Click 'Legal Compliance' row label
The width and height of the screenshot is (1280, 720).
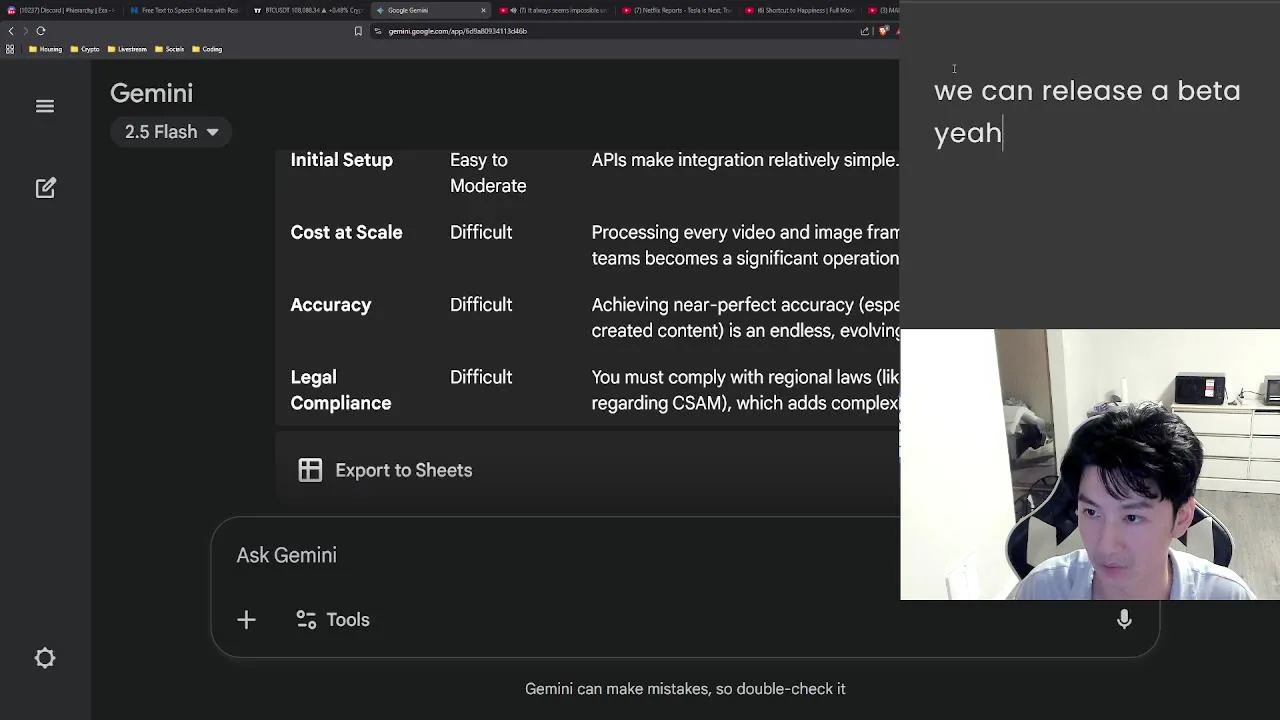pyautogui.click(x=340, y=390)
